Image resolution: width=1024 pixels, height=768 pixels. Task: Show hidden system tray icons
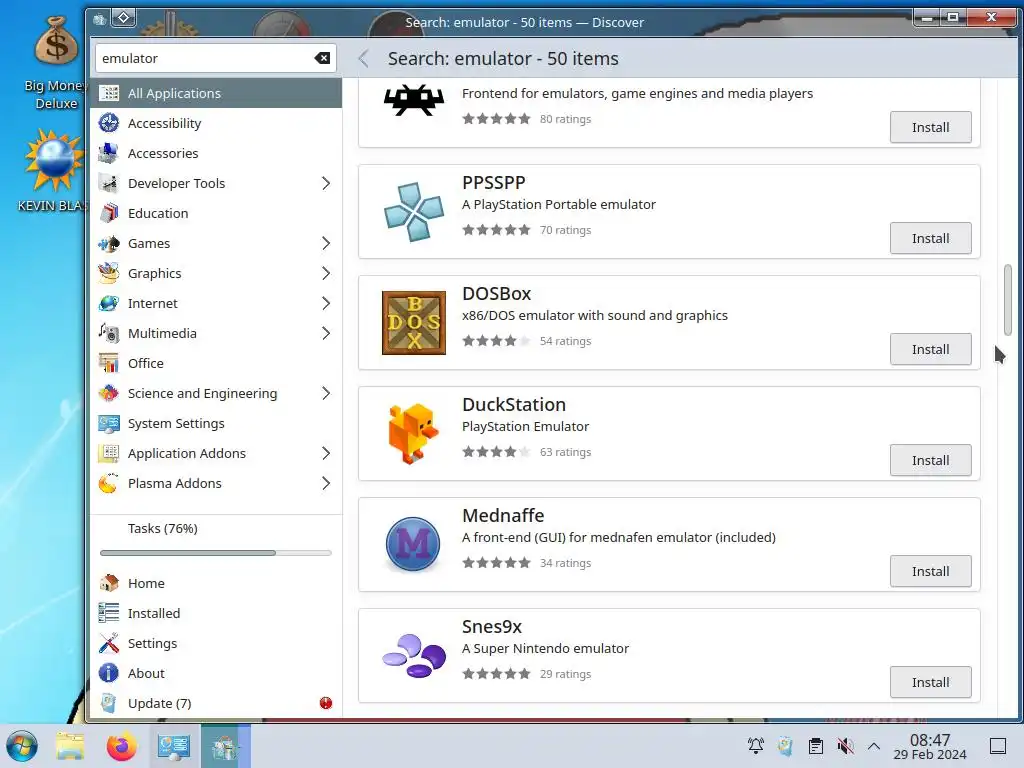[874, 746]
